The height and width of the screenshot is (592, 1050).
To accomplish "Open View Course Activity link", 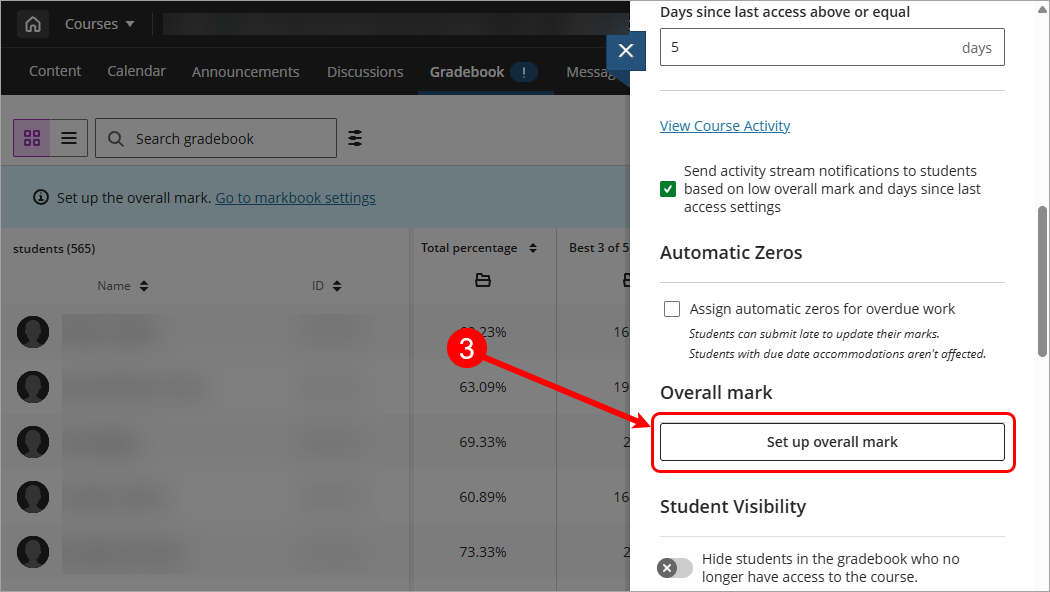I will coord(725,126).
